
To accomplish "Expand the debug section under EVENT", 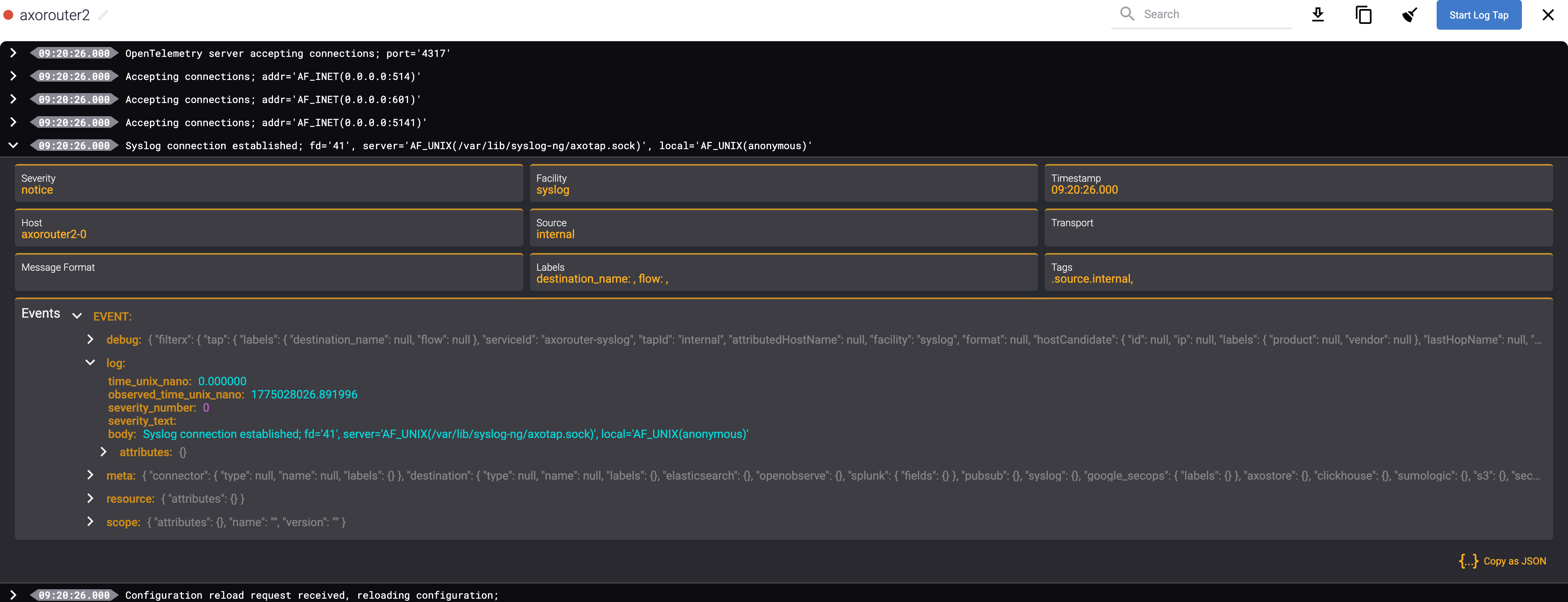I will coord(91,340).
